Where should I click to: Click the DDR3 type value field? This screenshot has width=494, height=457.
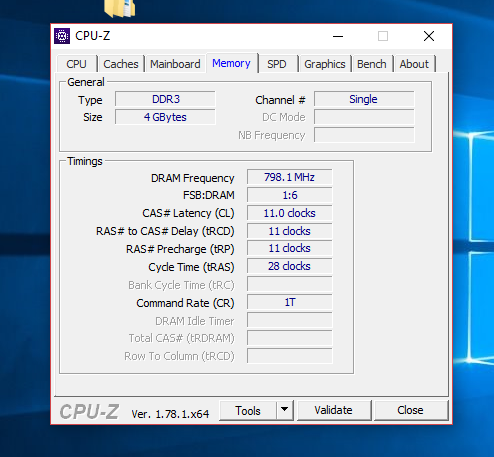tap(165, 99)
